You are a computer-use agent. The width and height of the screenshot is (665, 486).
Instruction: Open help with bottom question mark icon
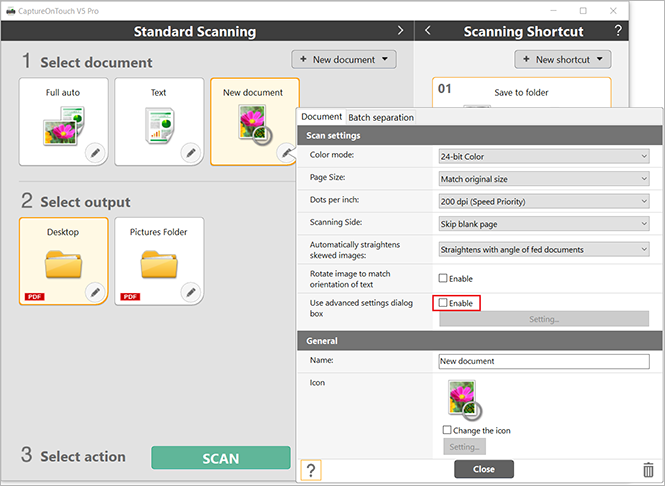coord(312,470)
